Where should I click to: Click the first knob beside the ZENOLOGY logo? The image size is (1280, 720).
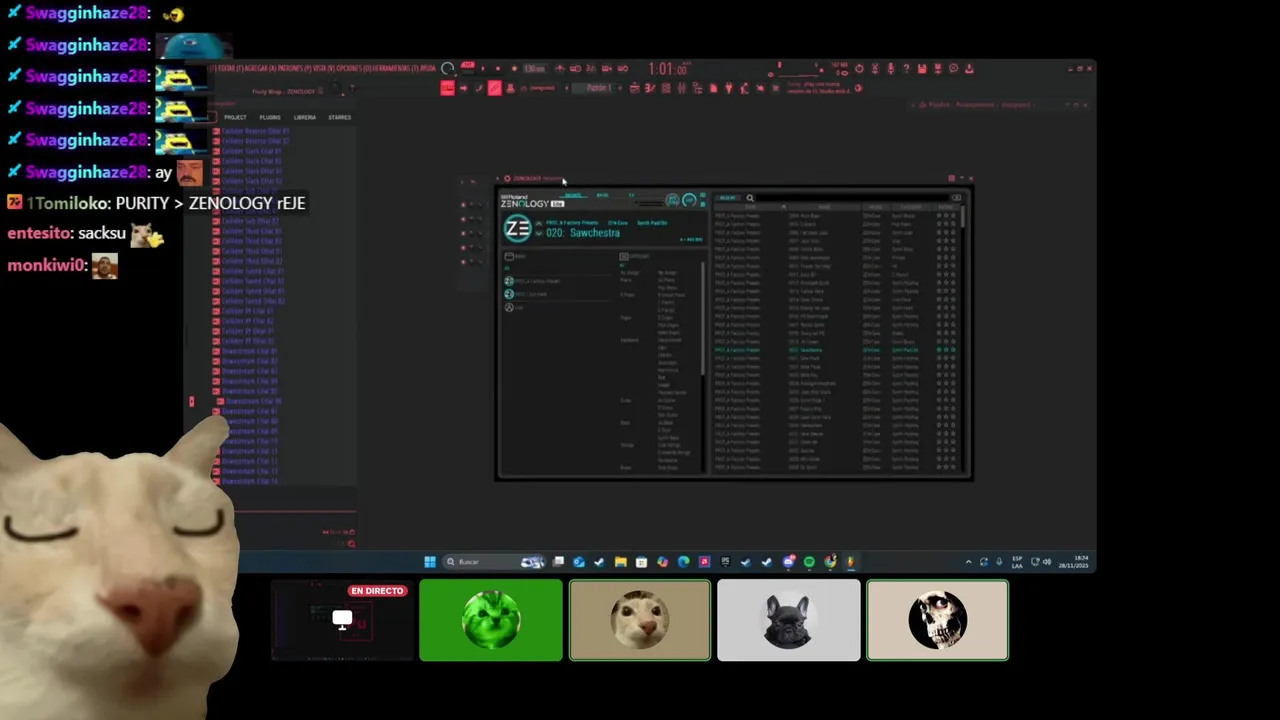(672, 199)
